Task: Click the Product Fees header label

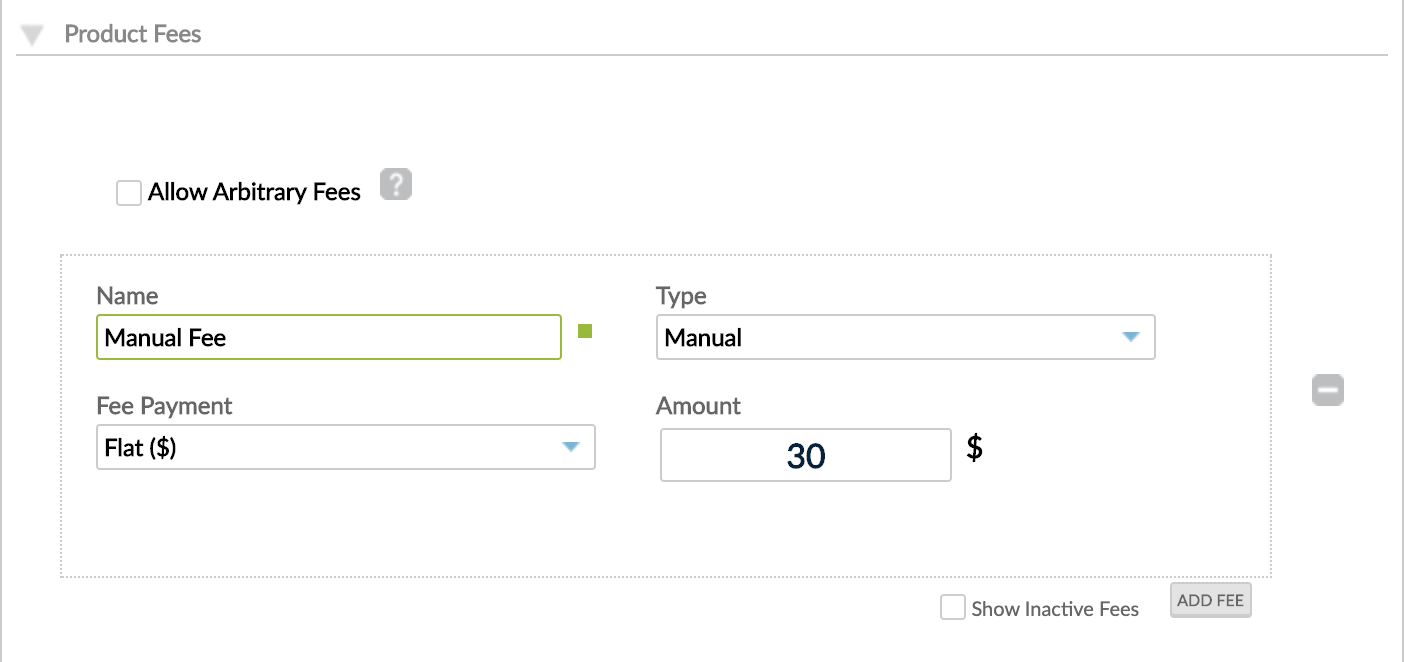Action: tap(133, 33)
